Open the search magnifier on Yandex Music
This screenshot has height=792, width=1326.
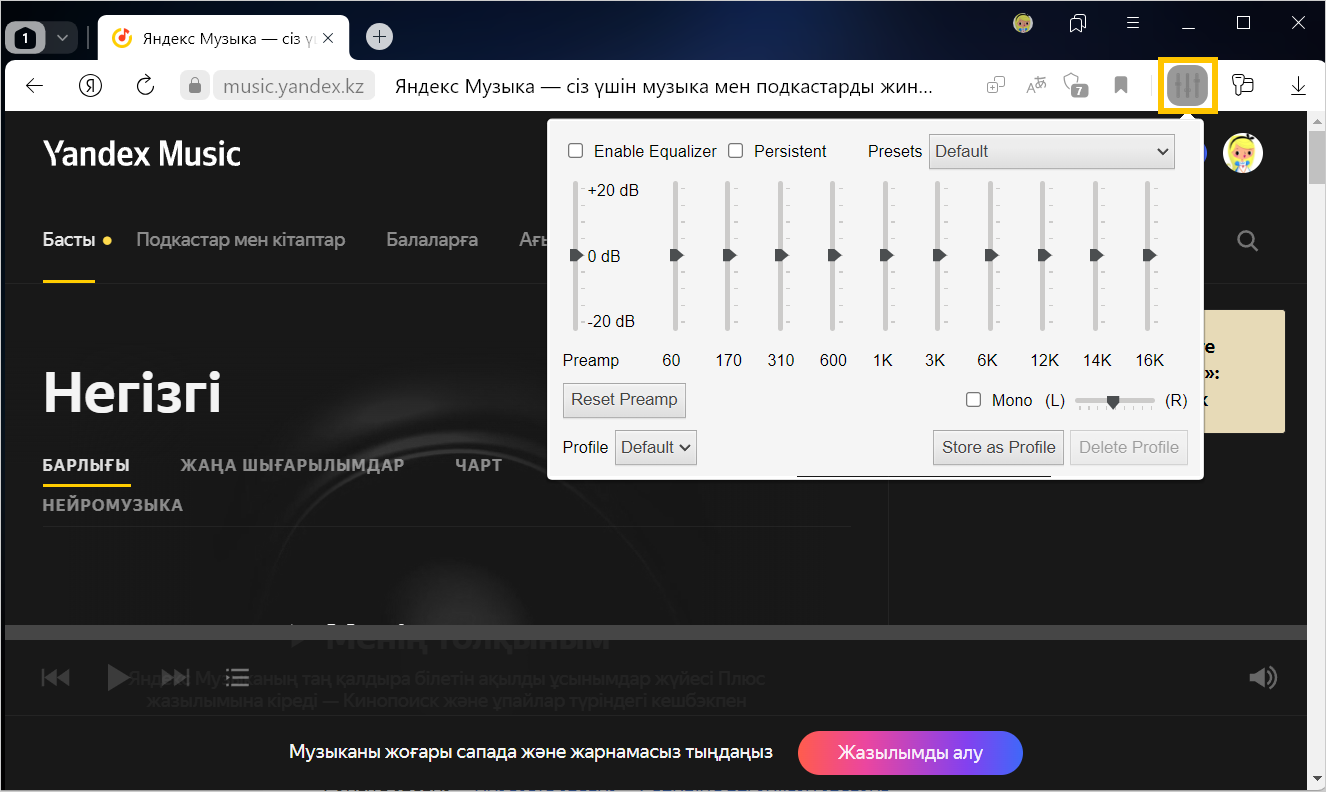coord(1246,240)
